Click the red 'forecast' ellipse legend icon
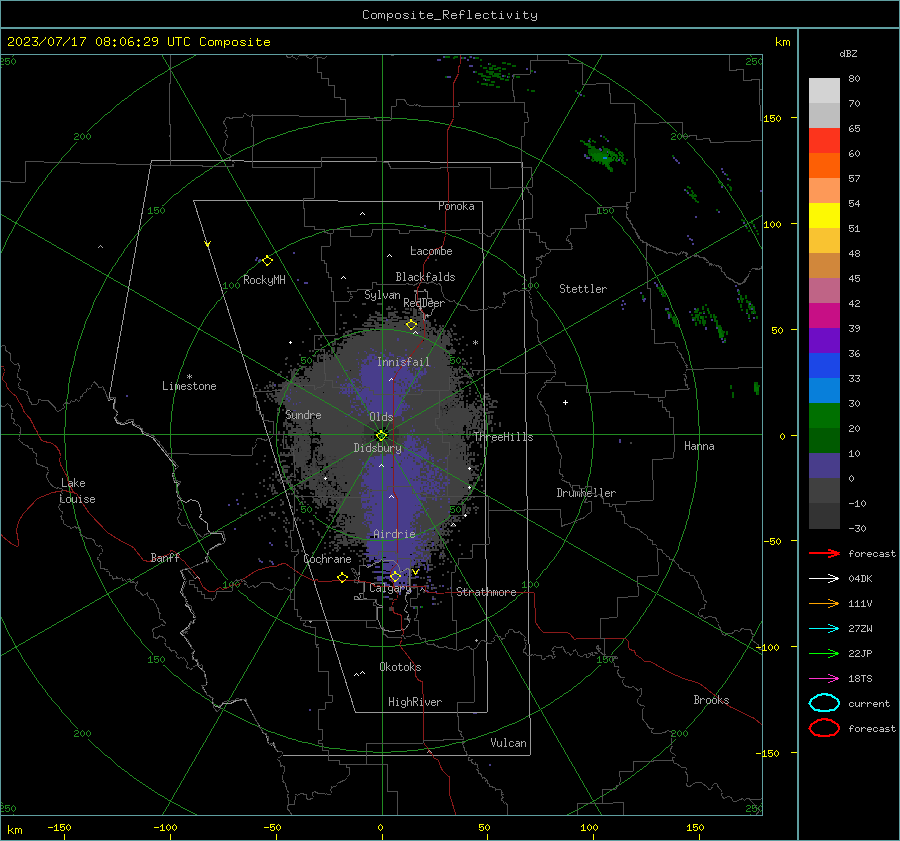 (x=824, y=728)
